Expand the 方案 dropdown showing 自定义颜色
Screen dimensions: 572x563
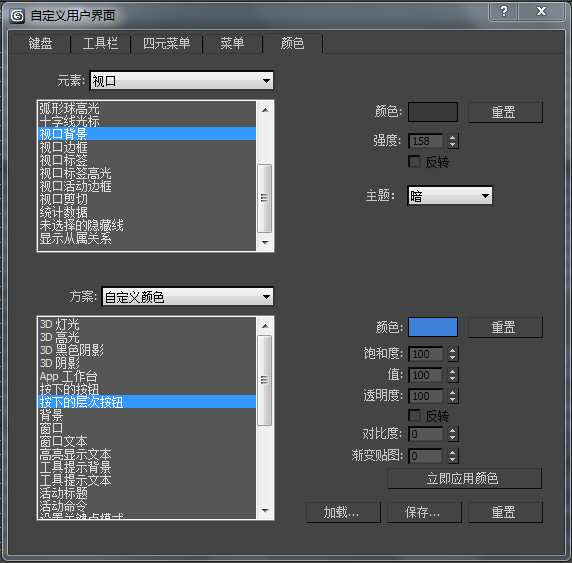[x=188, y=297]
